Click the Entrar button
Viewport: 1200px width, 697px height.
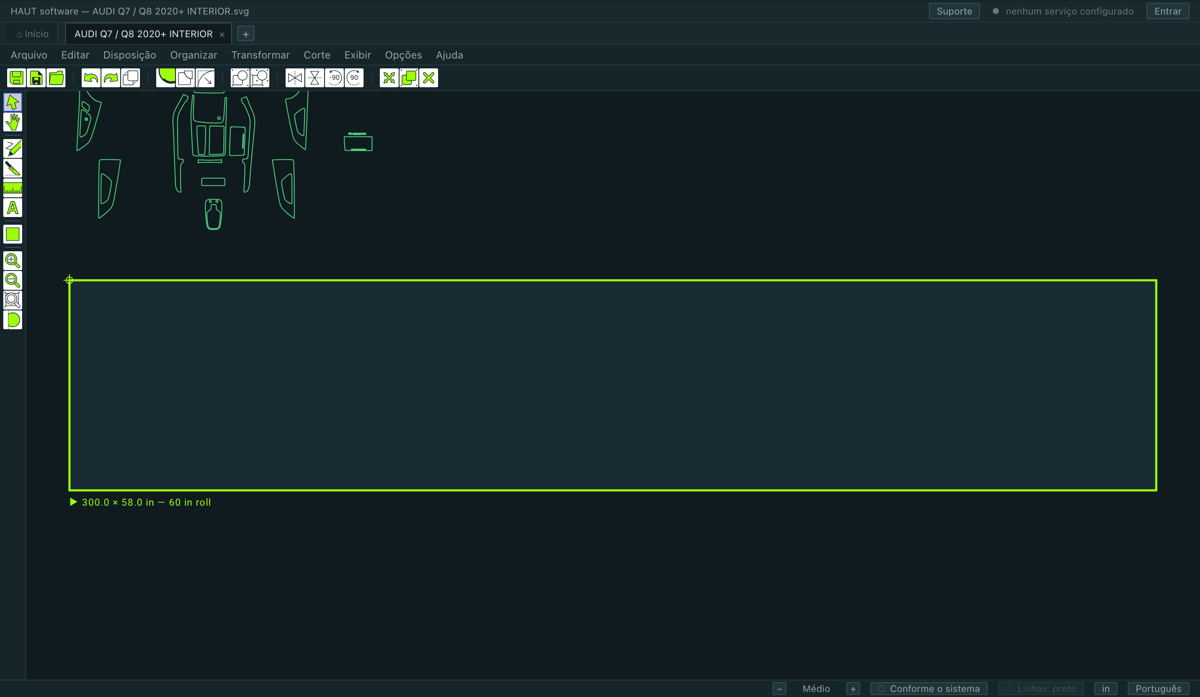pyautogui.click(x=1168, y=11)
